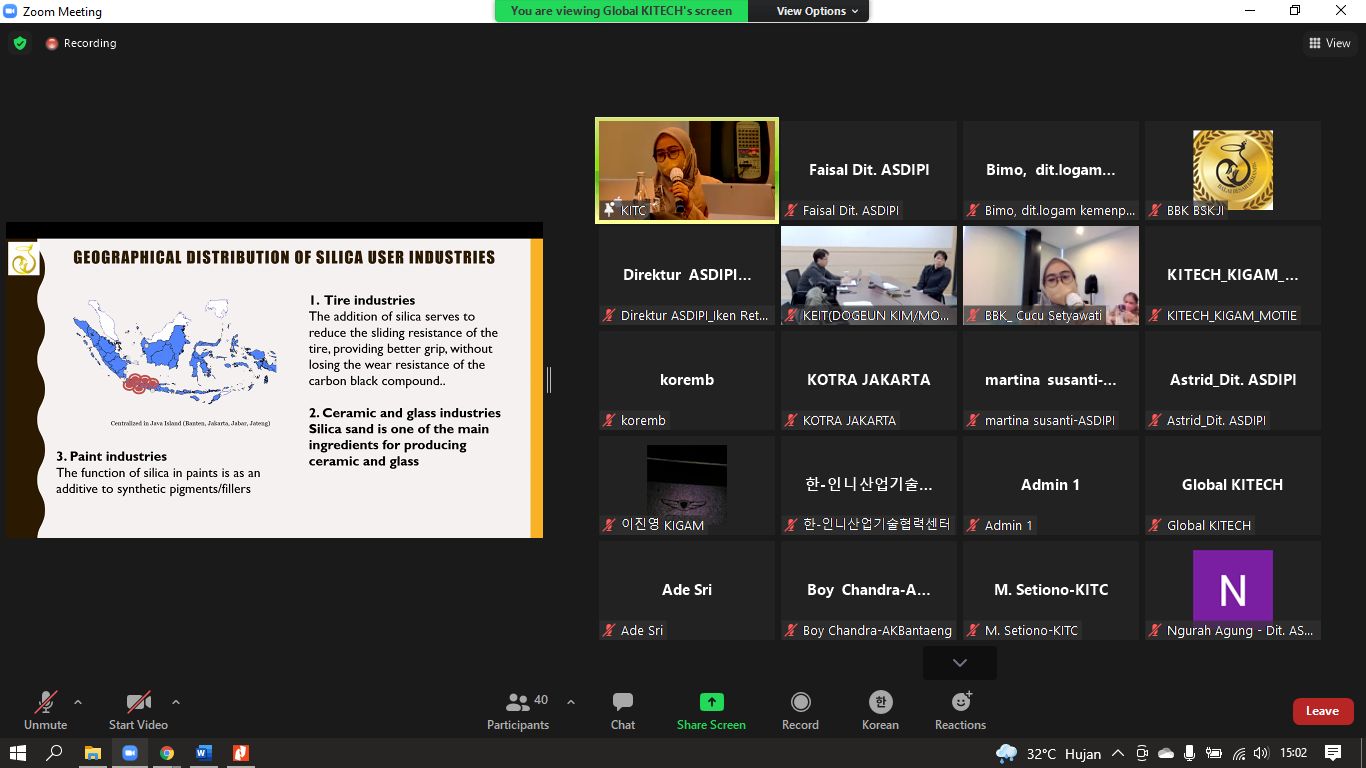This screenshot has width=1366, height=768.
Task: Select the Boy Chandra-AKBantaeng tile
Action: click(869, 590)
